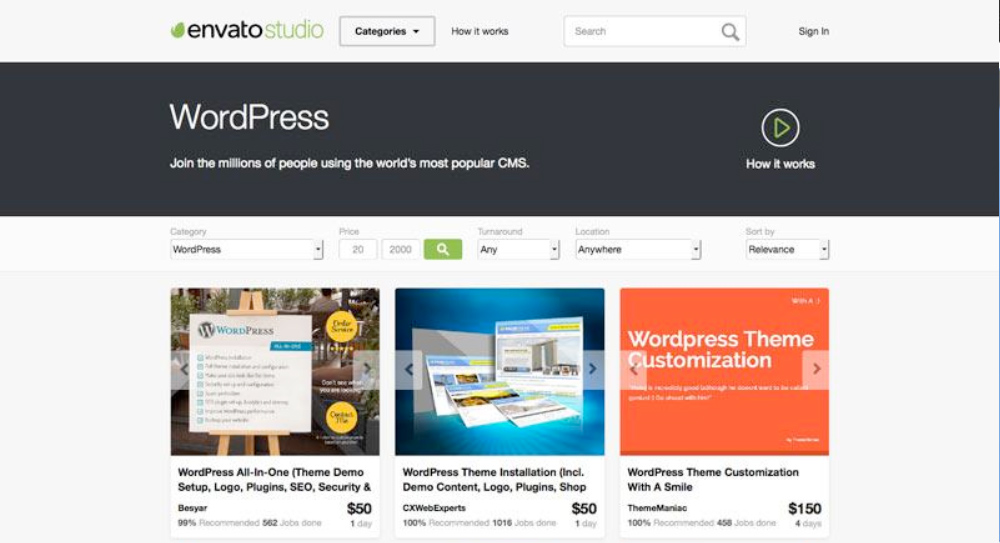The image size is (1000, 543).
Task: Show next image on WordPress All-In-One card
Action: tap(367, 369)
